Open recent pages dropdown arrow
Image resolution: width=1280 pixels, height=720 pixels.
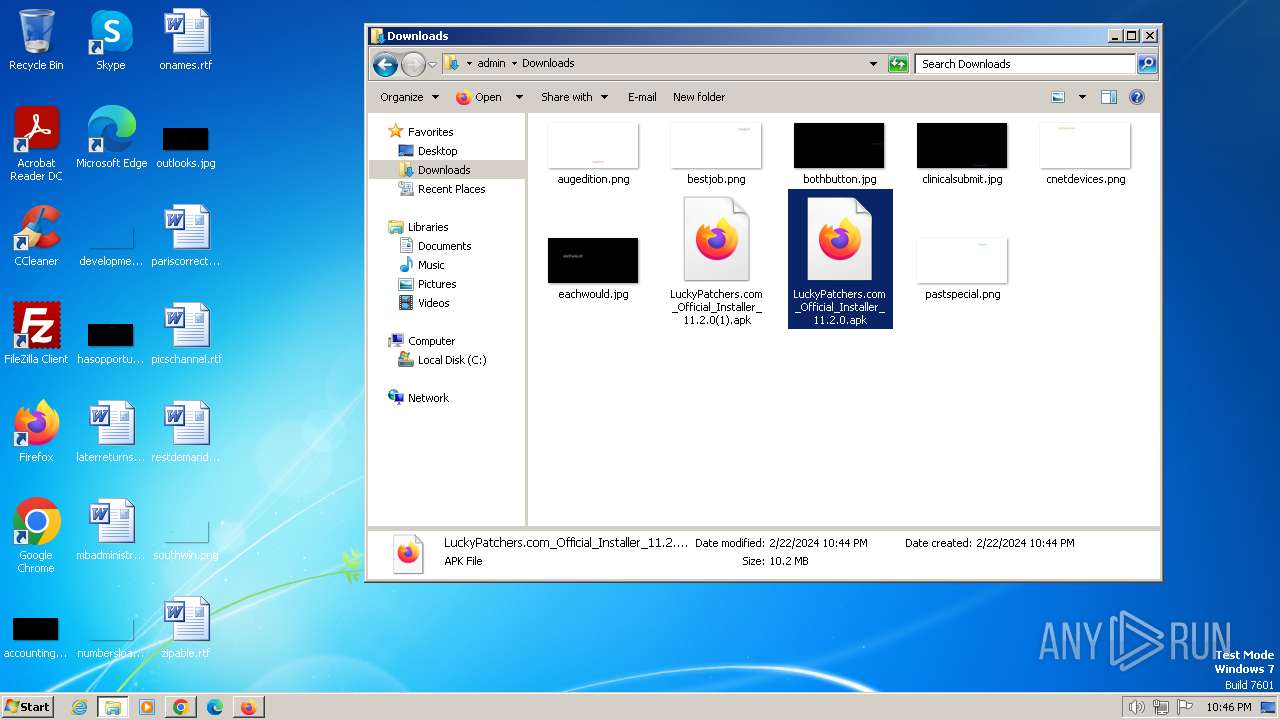coord(432,64)
